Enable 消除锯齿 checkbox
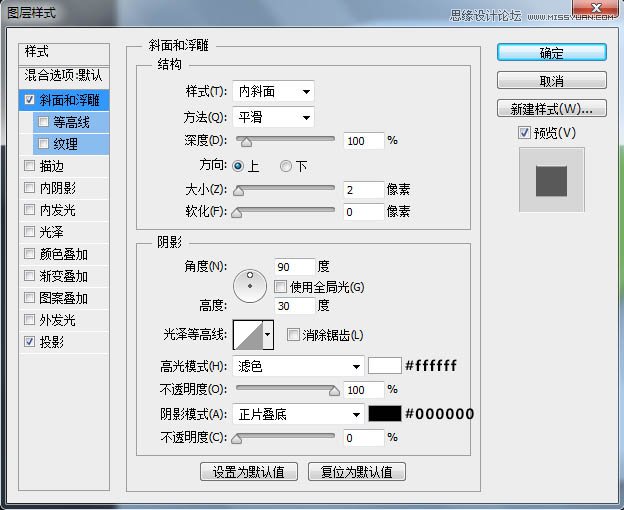This screenshot has height=510, width=624. 293,335
